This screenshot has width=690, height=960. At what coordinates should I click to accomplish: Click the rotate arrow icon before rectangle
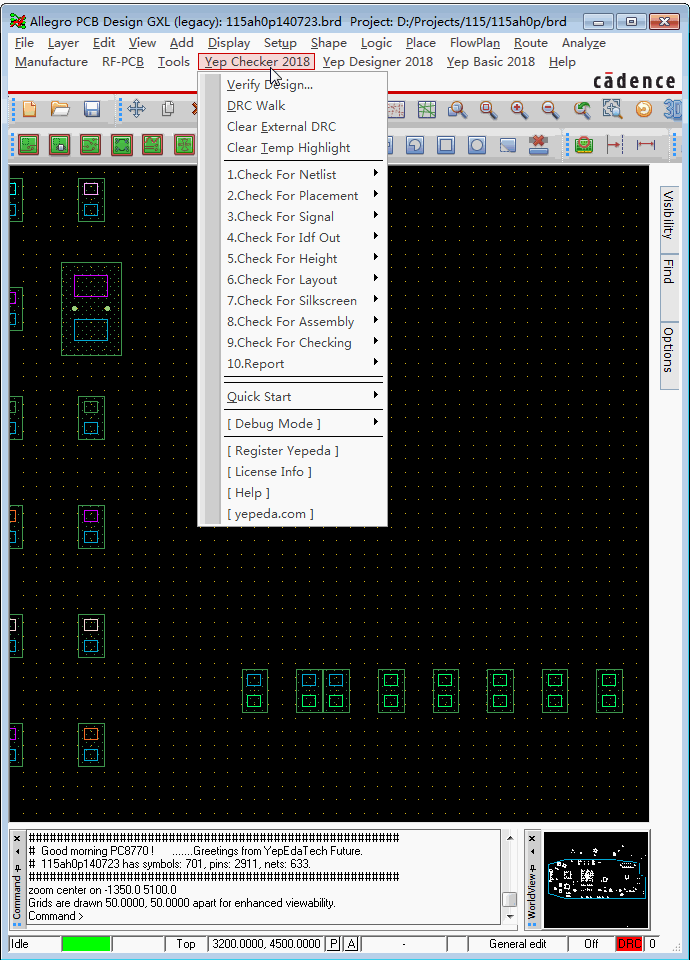[x=415, y=145]
